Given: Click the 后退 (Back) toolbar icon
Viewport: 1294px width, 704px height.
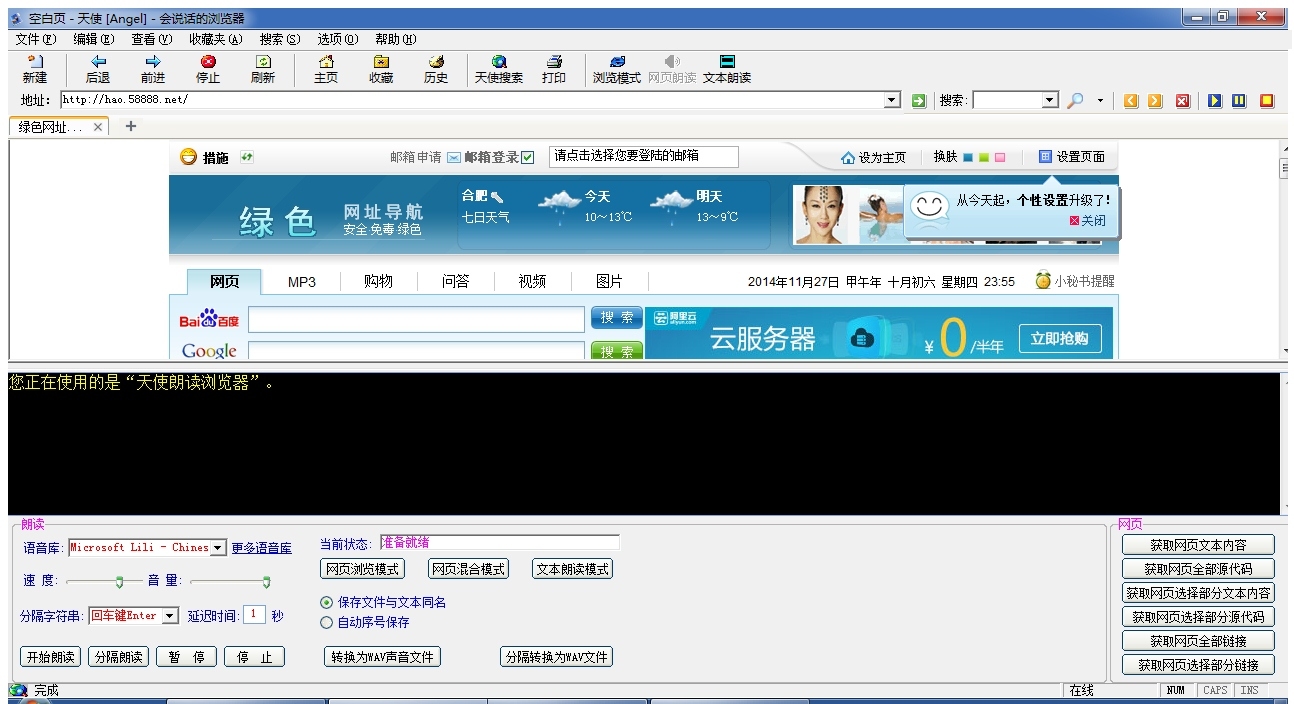Looking at the screenshot, I should click(98, 63).
